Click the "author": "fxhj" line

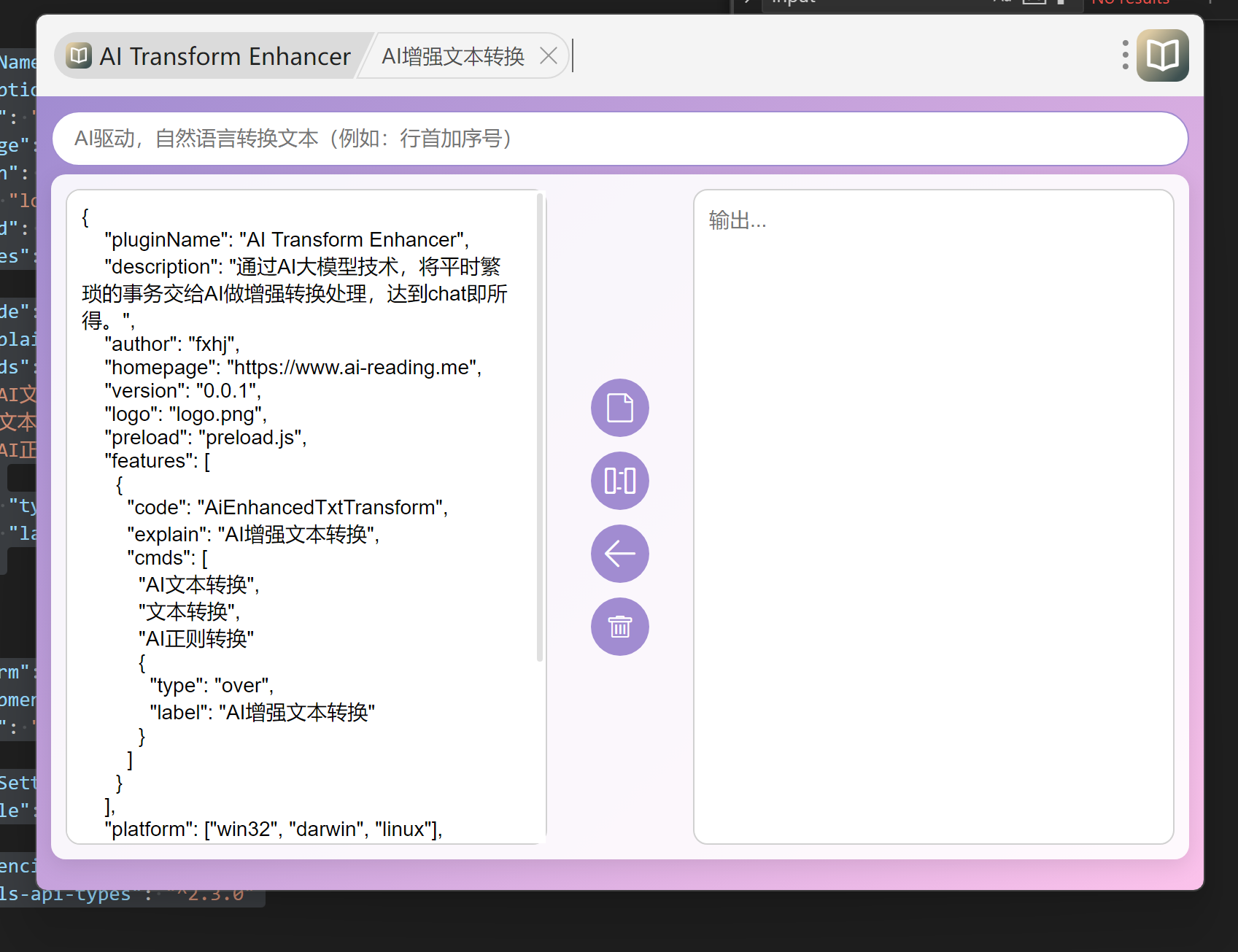click(172, 344)
